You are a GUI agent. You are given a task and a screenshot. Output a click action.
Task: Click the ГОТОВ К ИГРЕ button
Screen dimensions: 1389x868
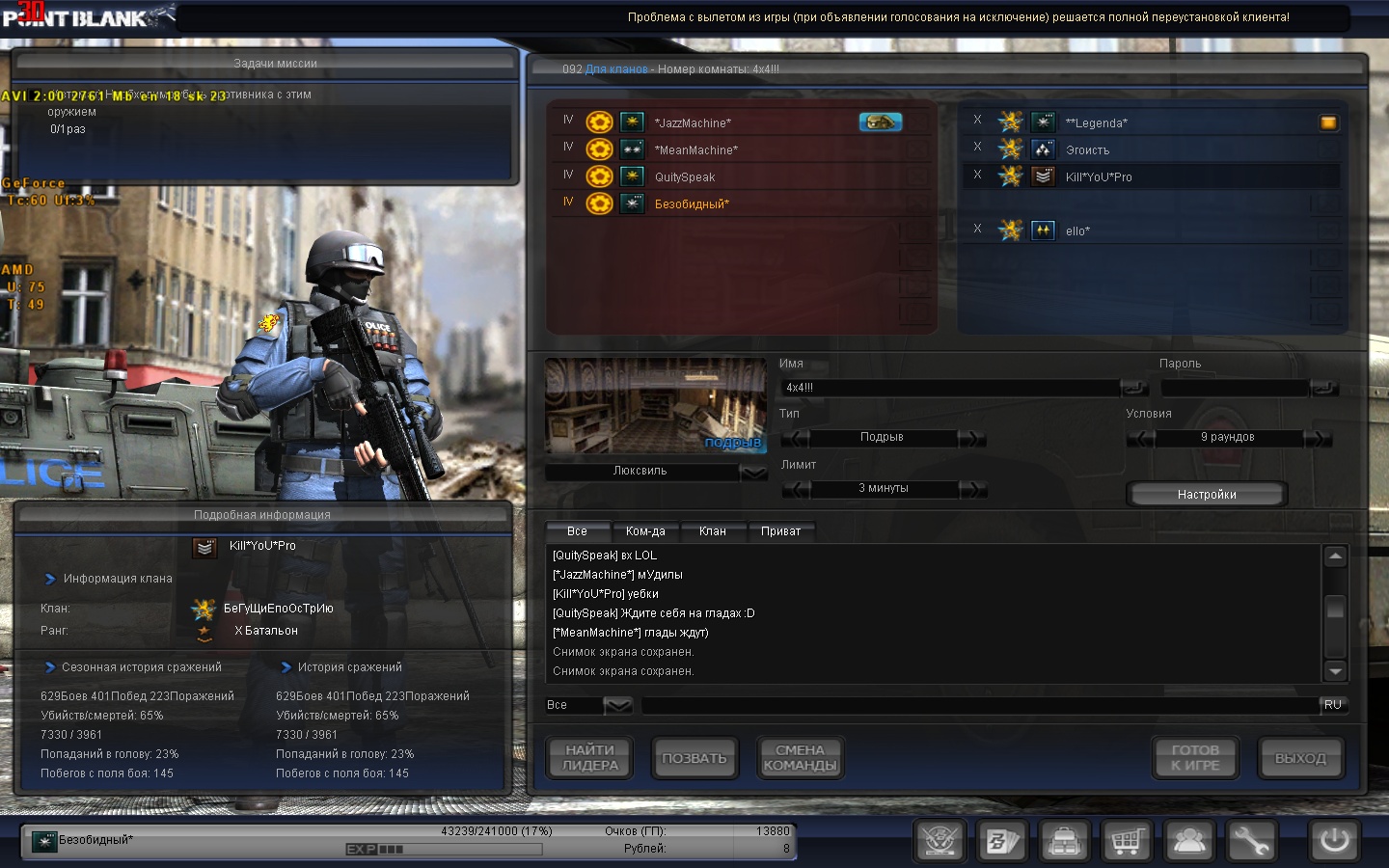[1196, 758]
